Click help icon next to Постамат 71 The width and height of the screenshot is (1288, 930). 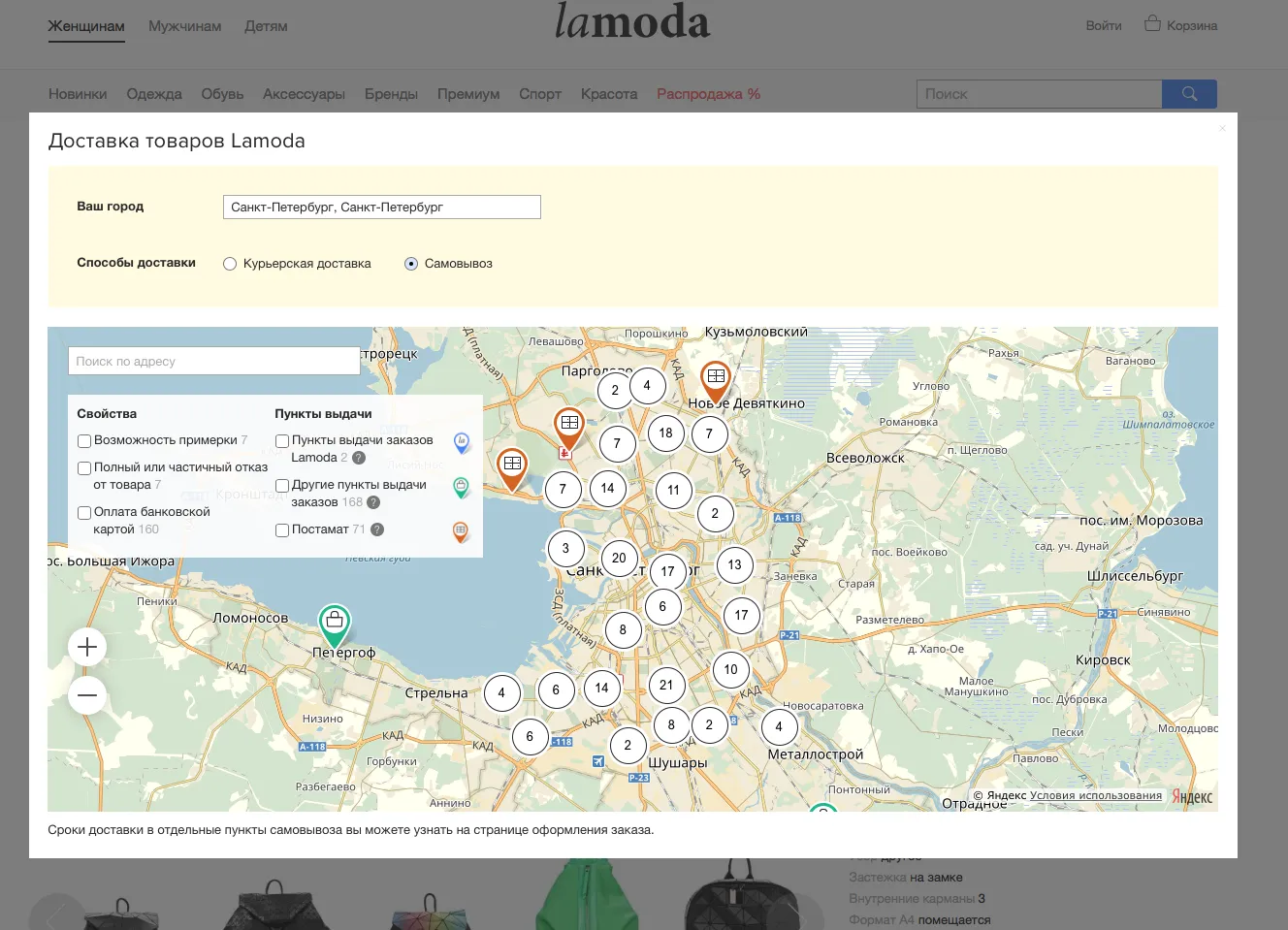377,529
